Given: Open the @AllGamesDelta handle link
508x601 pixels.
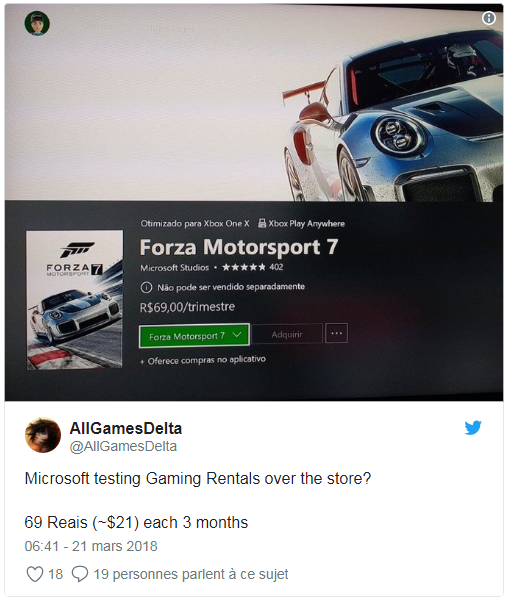Looking at the screenshot, I should pos(123,447).
